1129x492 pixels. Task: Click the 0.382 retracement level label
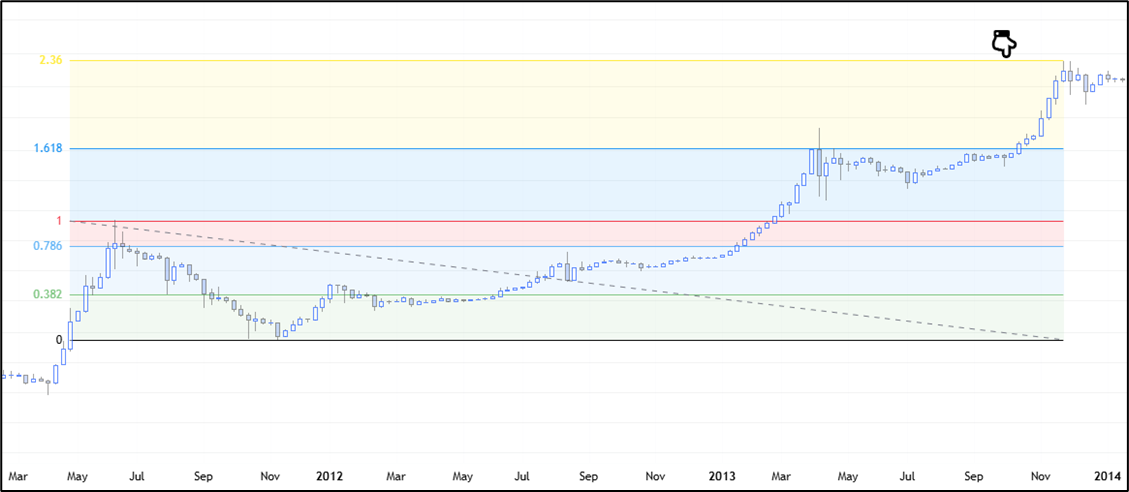pyautogui.click(x=47, y=294)
